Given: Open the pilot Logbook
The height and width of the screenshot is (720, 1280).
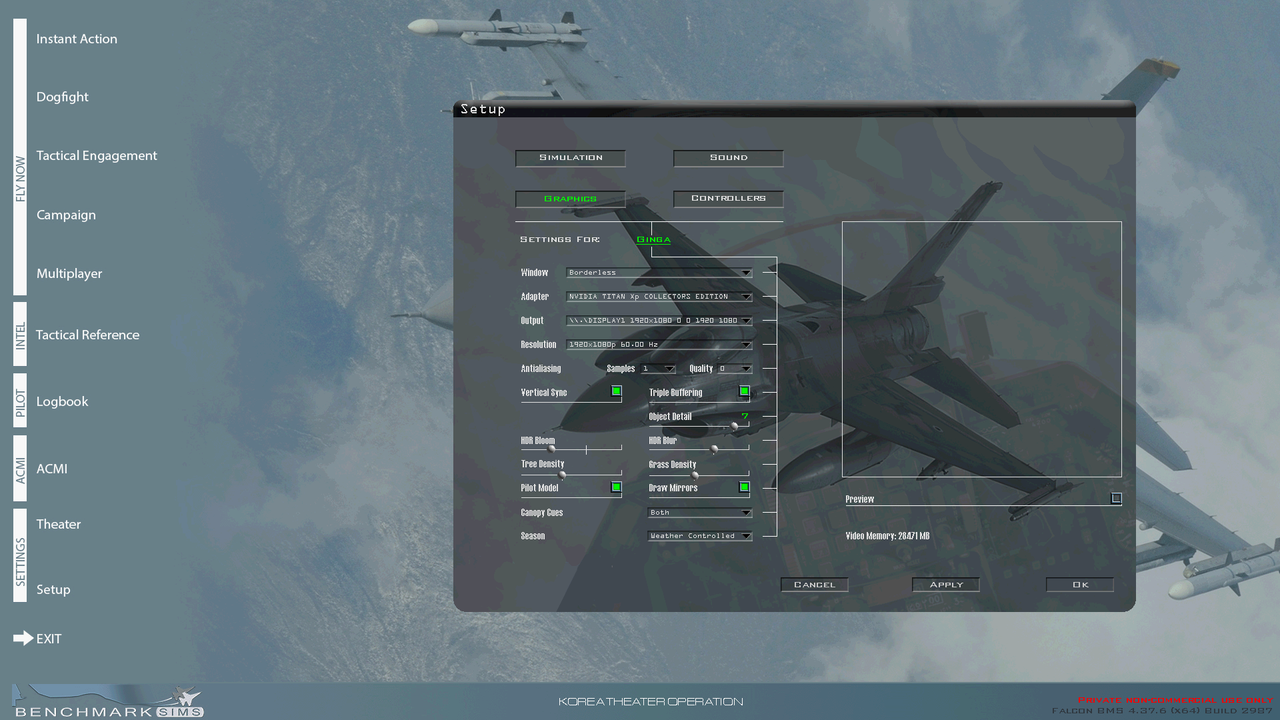Looking at the screenshot, I should [x=62, y=401].
